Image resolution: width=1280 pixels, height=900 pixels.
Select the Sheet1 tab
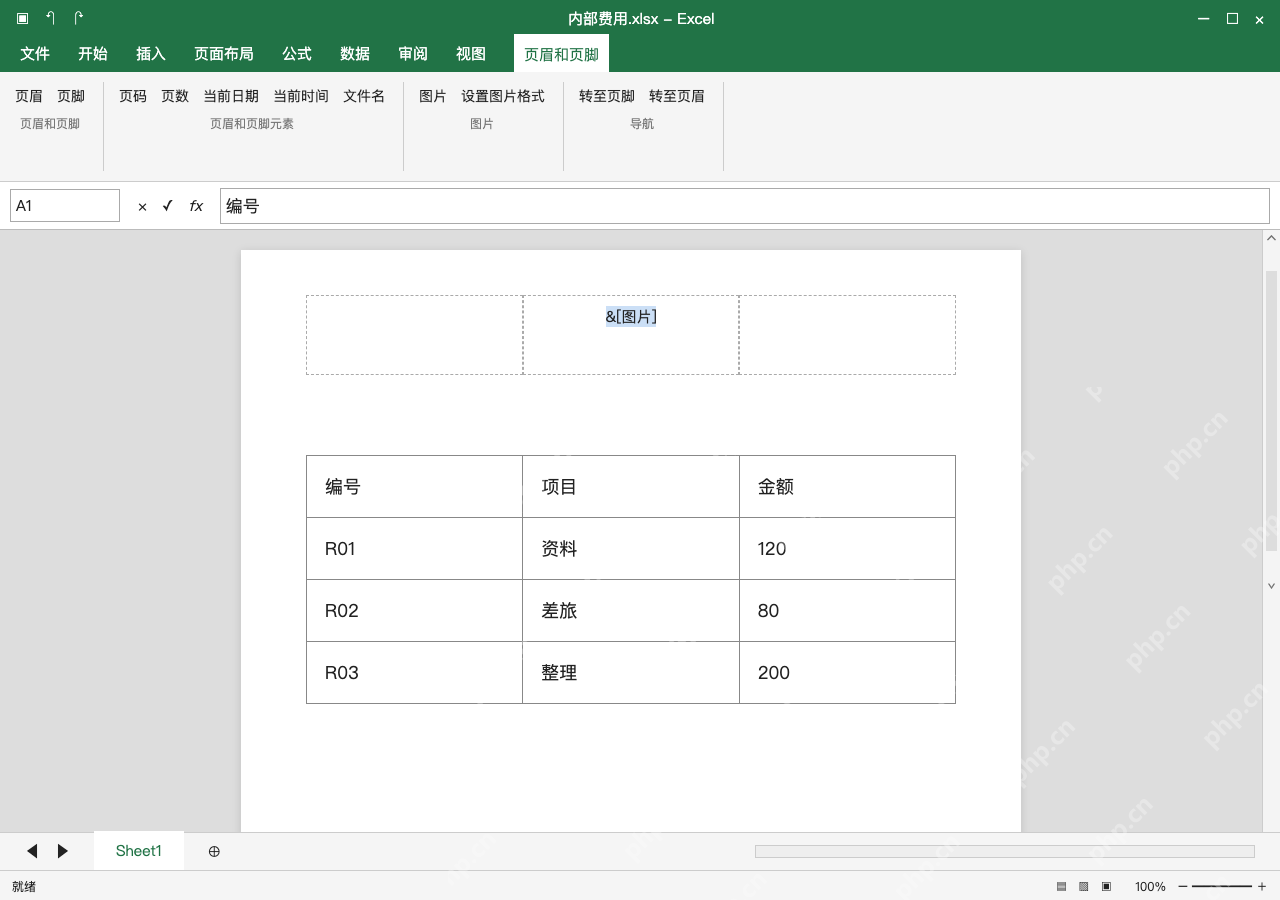(139, 851)
